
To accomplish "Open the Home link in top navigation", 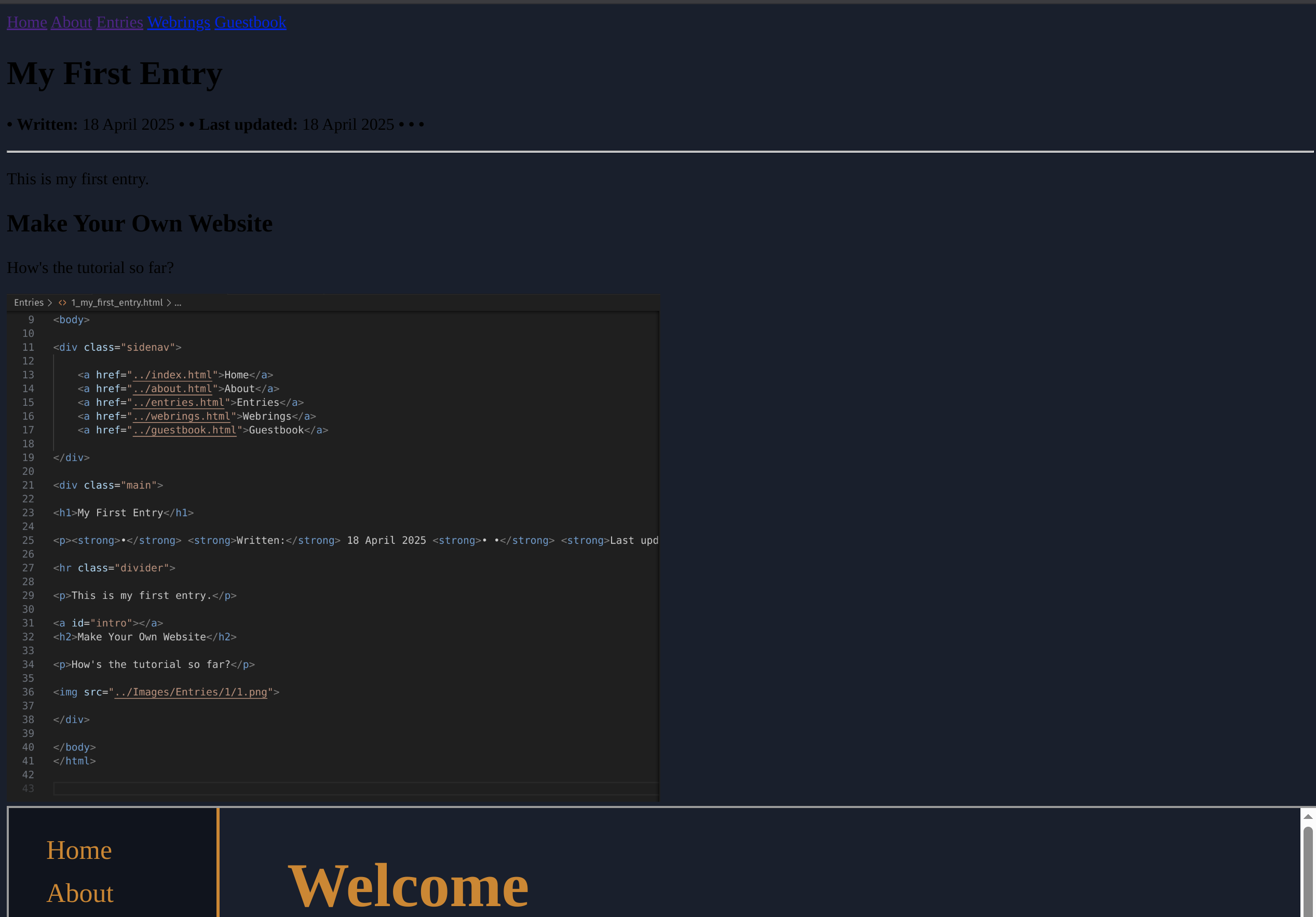I will 26,22.
